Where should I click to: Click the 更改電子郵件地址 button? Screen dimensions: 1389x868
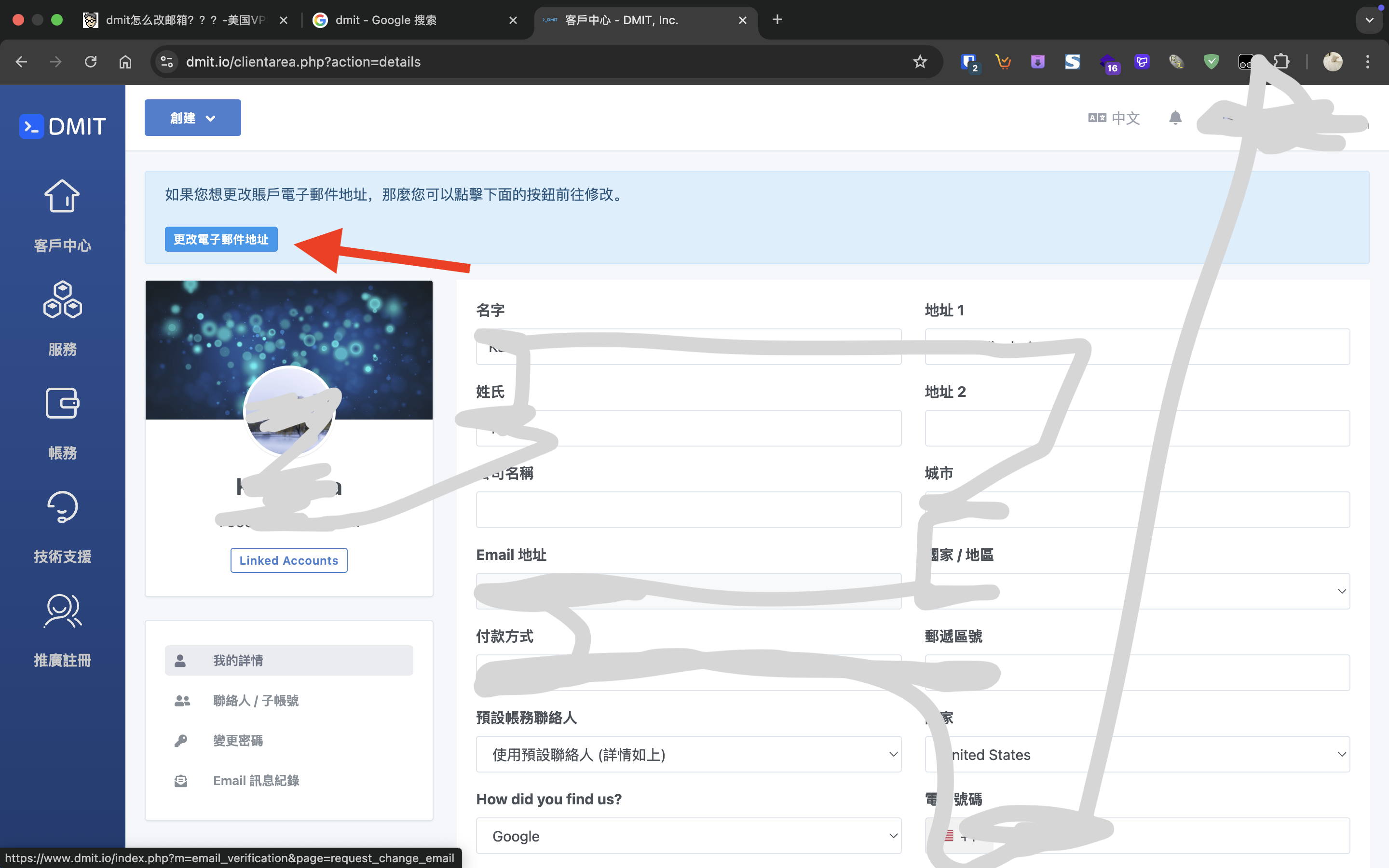(221, 239)
